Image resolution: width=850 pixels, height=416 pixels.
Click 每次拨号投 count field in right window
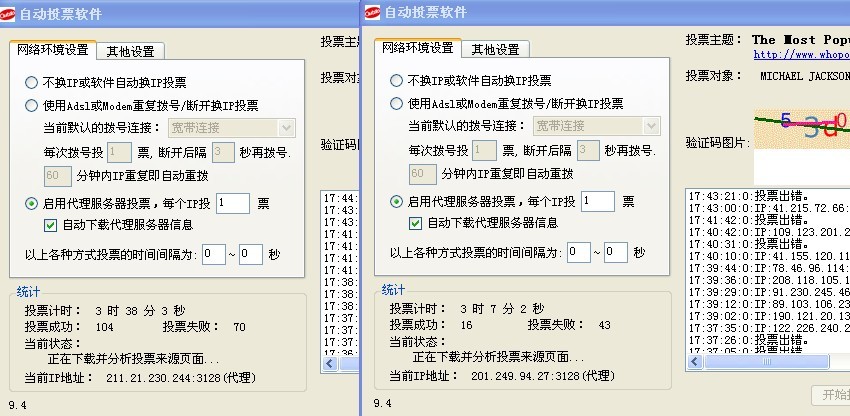(x=484, y=150)
